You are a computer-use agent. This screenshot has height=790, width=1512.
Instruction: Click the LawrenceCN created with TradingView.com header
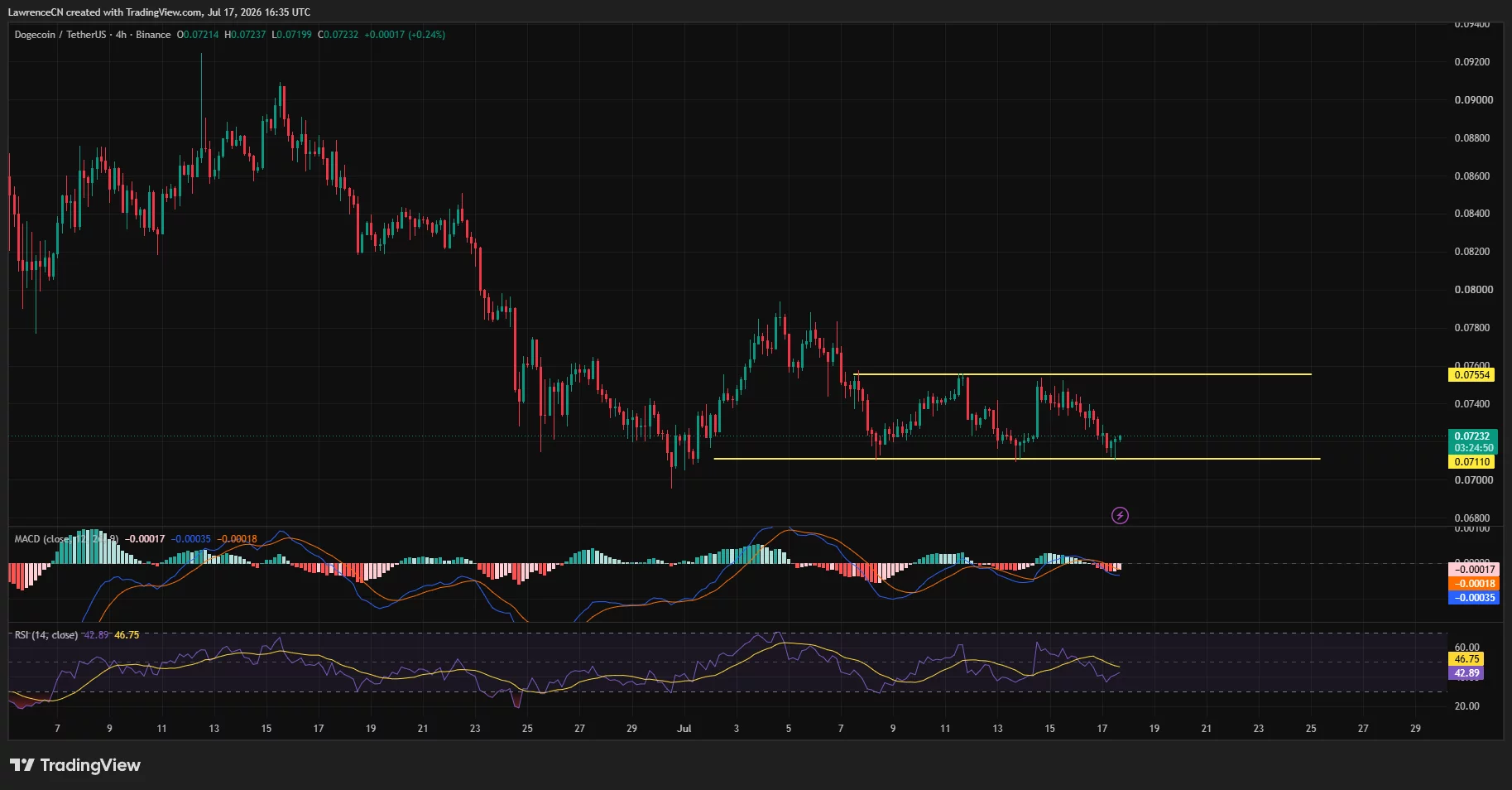(159, 12)
